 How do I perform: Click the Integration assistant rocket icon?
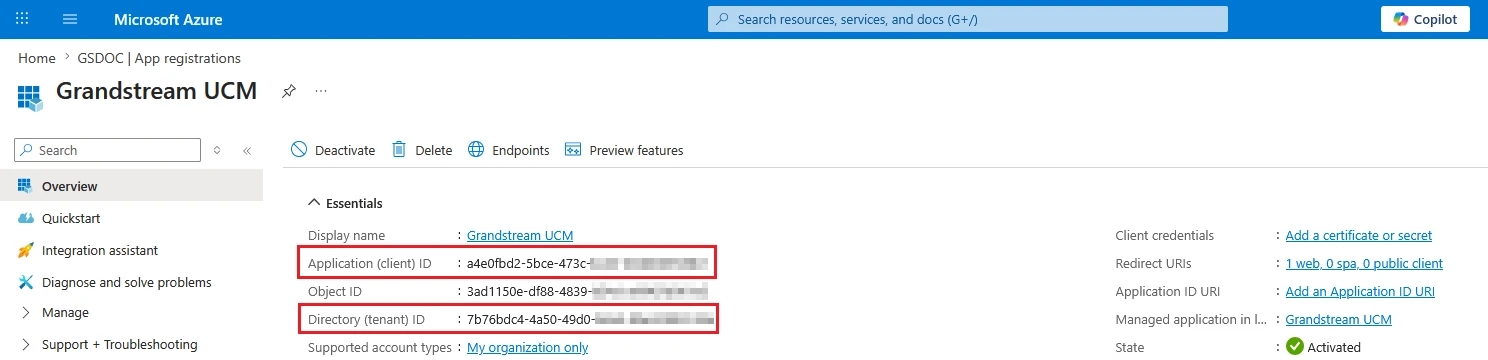(26, 250)
